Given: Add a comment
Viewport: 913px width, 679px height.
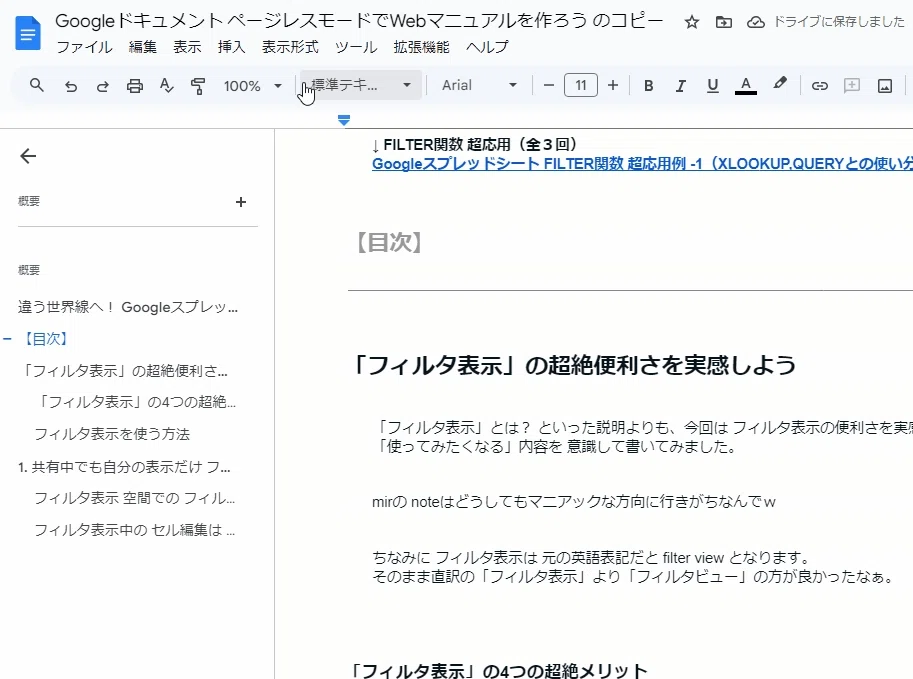Looking at the screenshot, I should click(852, 86).
